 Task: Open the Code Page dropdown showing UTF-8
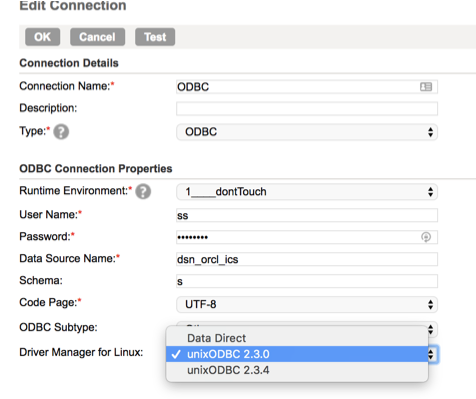pyautogui.click(x=307, y=304)
